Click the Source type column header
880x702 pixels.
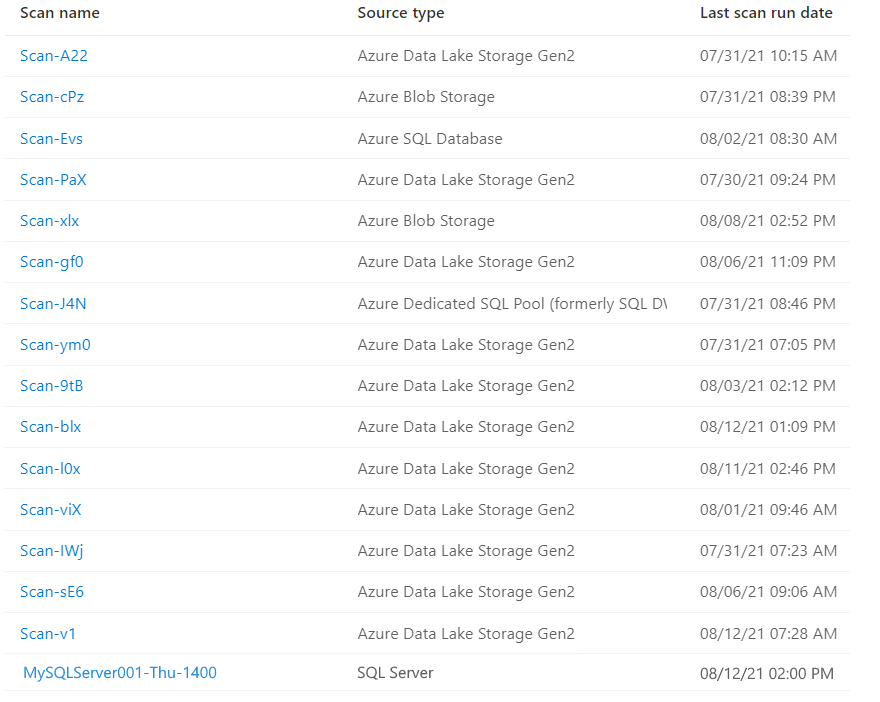[x=401, y=14]
